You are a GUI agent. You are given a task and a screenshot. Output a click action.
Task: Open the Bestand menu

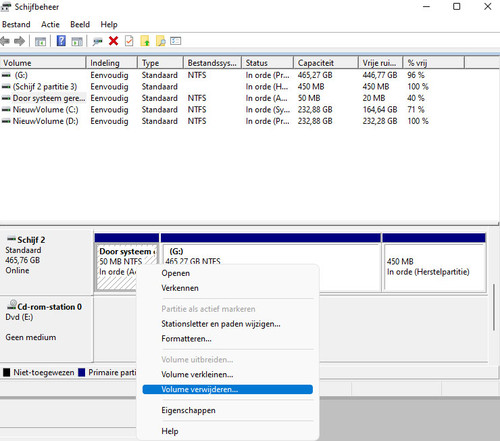16,24
